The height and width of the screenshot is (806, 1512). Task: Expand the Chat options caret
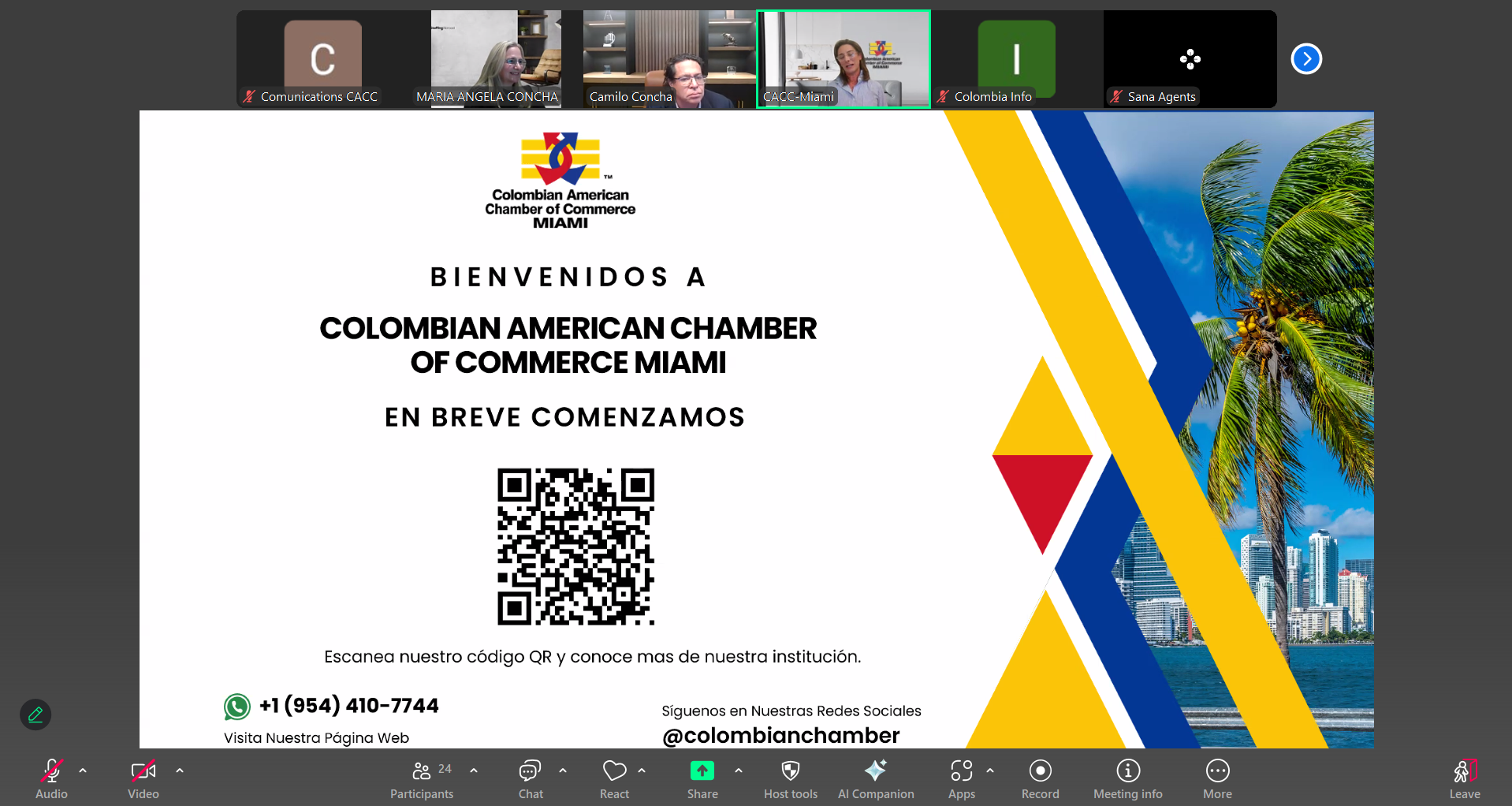[x=563, y=771]
